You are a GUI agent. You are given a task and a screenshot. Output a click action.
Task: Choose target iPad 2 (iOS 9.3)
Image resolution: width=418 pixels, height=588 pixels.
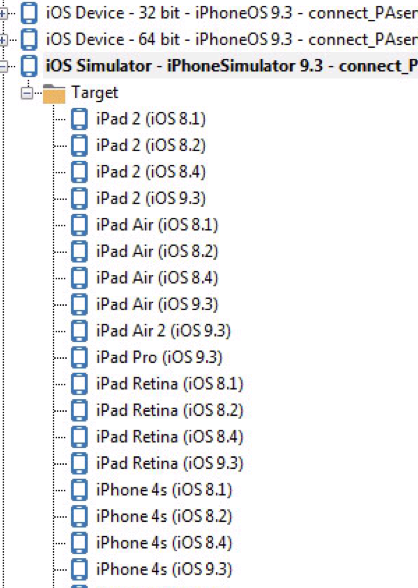151,199
